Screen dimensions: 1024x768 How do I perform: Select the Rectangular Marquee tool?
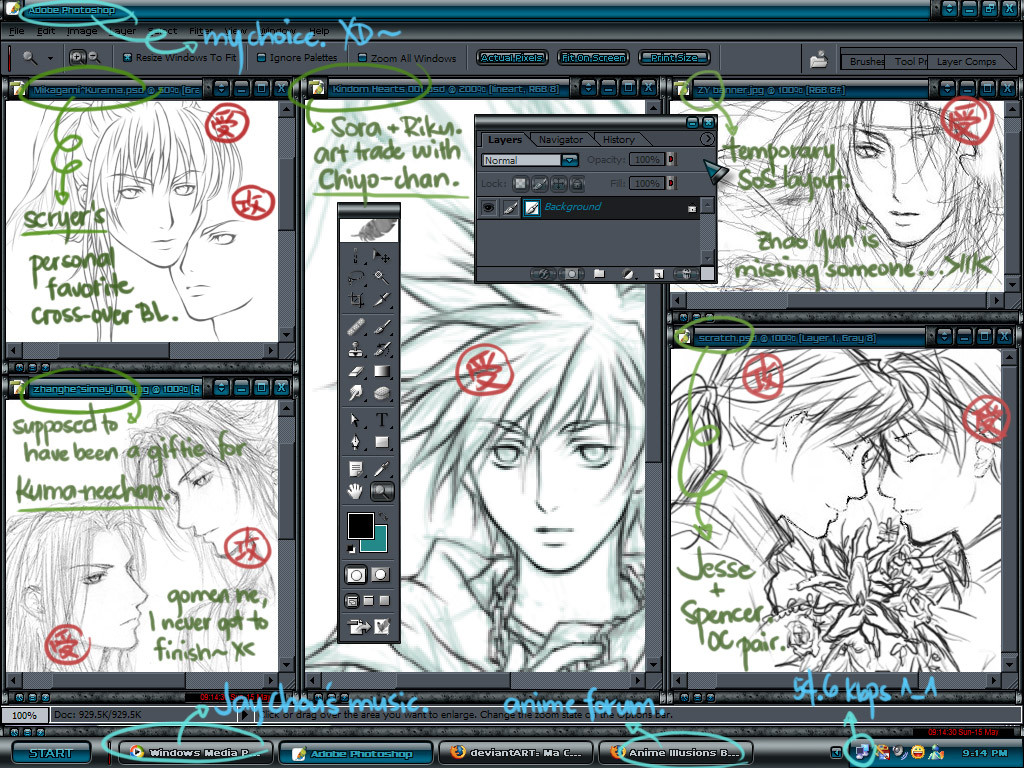click(x=355, y=255)
